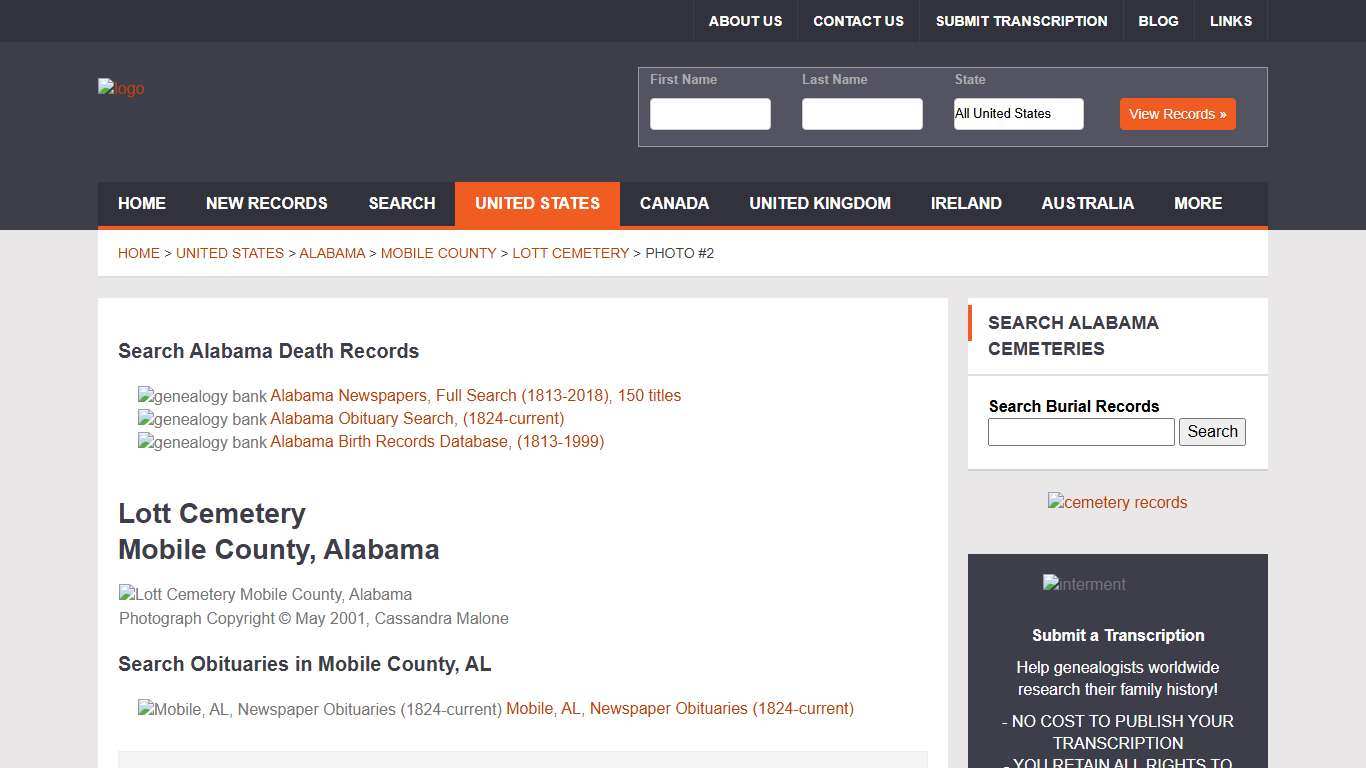This screenshot has width=1366, height=768.
Task: Click the interment image in sidebar
Action: coord(1084,584)
